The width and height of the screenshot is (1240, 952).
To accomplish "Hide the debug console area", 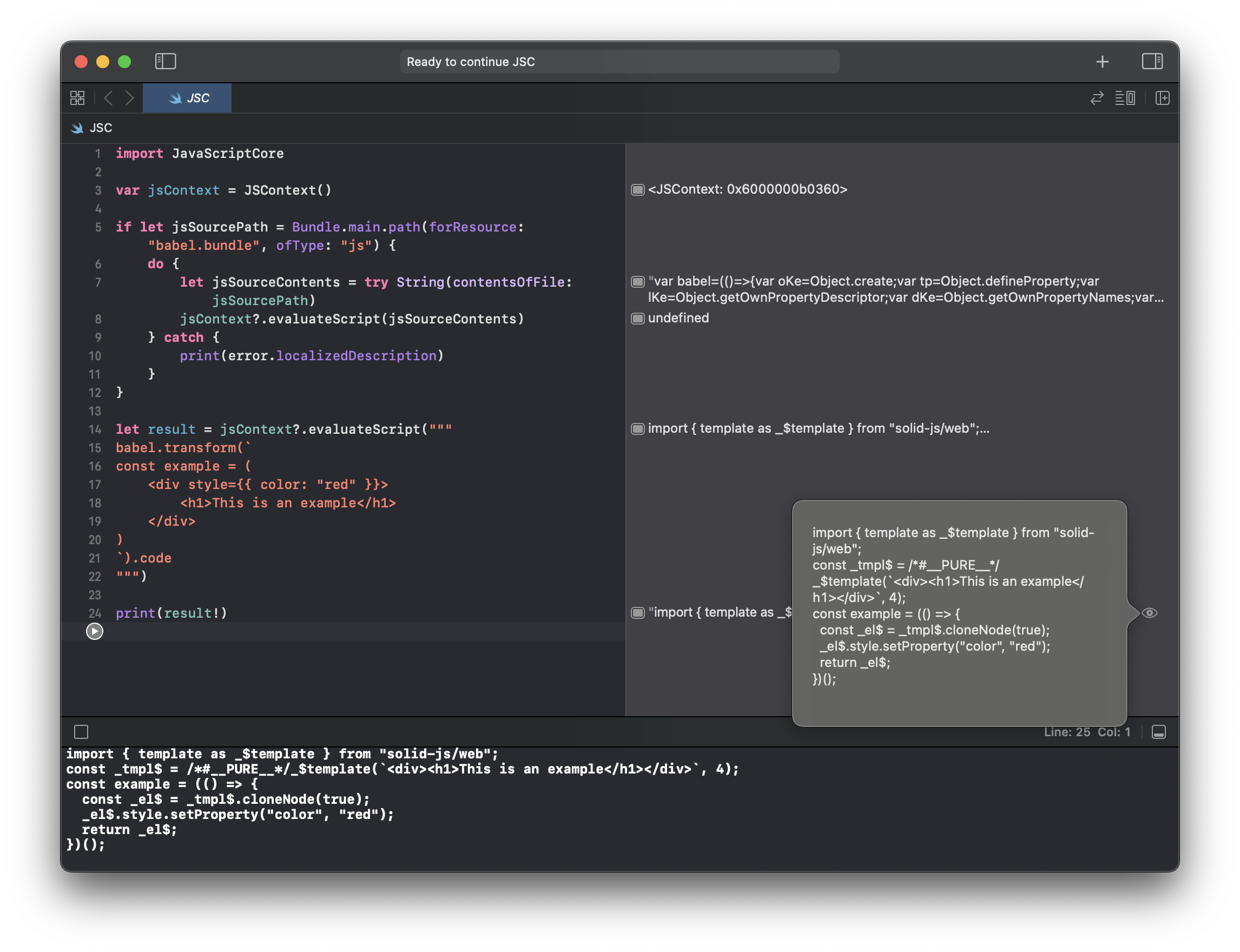I will pos(1158,732).
